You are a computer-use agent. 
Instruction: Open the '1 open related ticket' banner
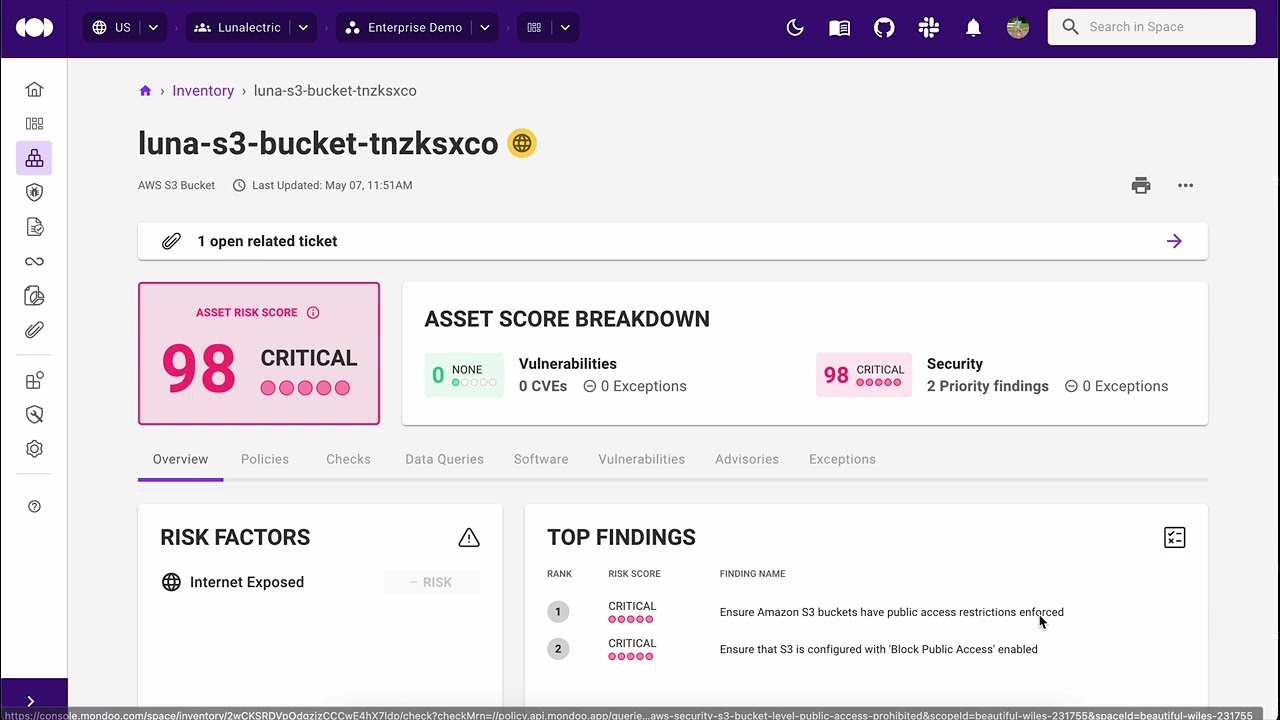click(x=673, y=241)
